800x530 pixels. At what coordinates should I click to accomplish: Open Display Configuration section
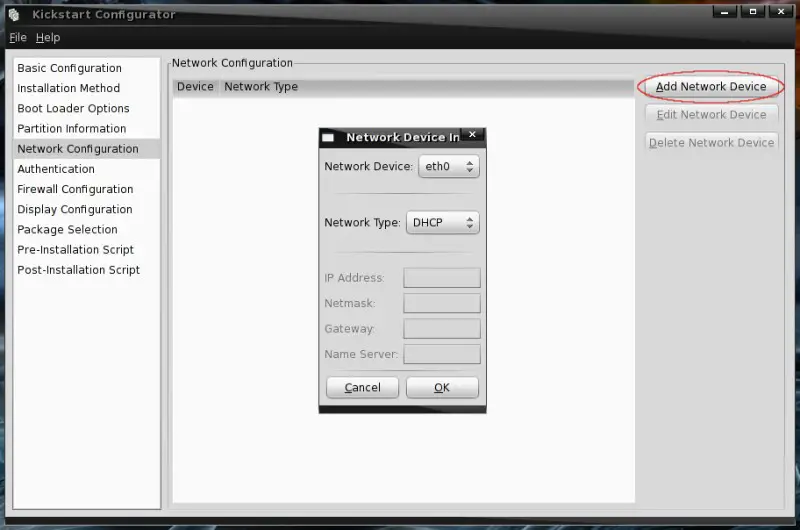click(x=86, y=209)
